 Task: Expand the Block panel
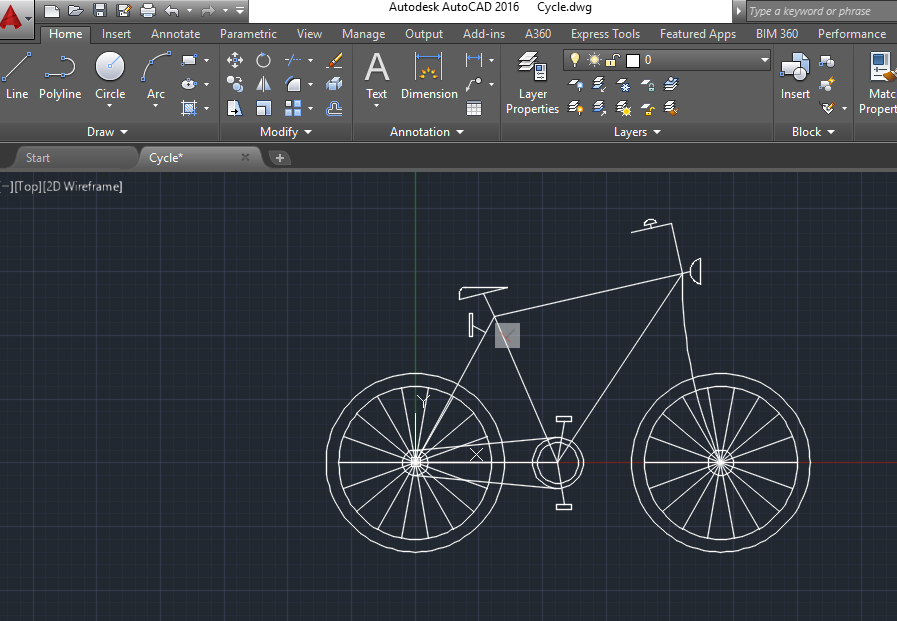[813, 132]
